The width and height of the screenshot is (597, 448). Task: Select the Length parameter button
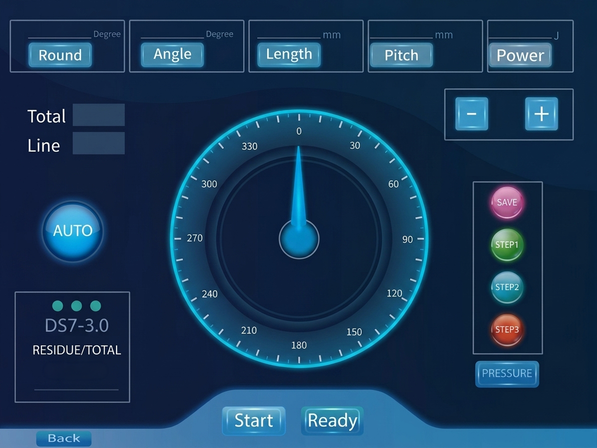[x=289, y=54]
